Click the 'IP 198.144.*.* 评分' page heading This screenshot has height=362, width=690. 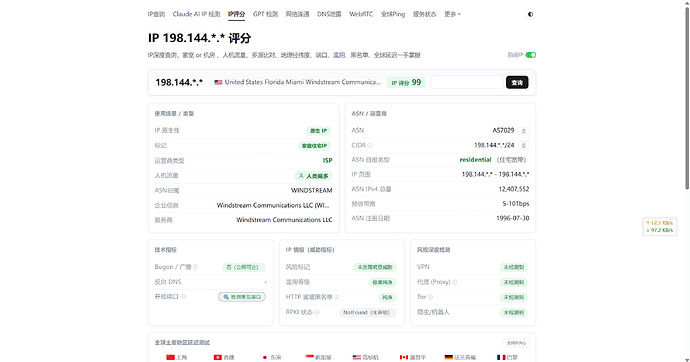click(x=199, y=38)
